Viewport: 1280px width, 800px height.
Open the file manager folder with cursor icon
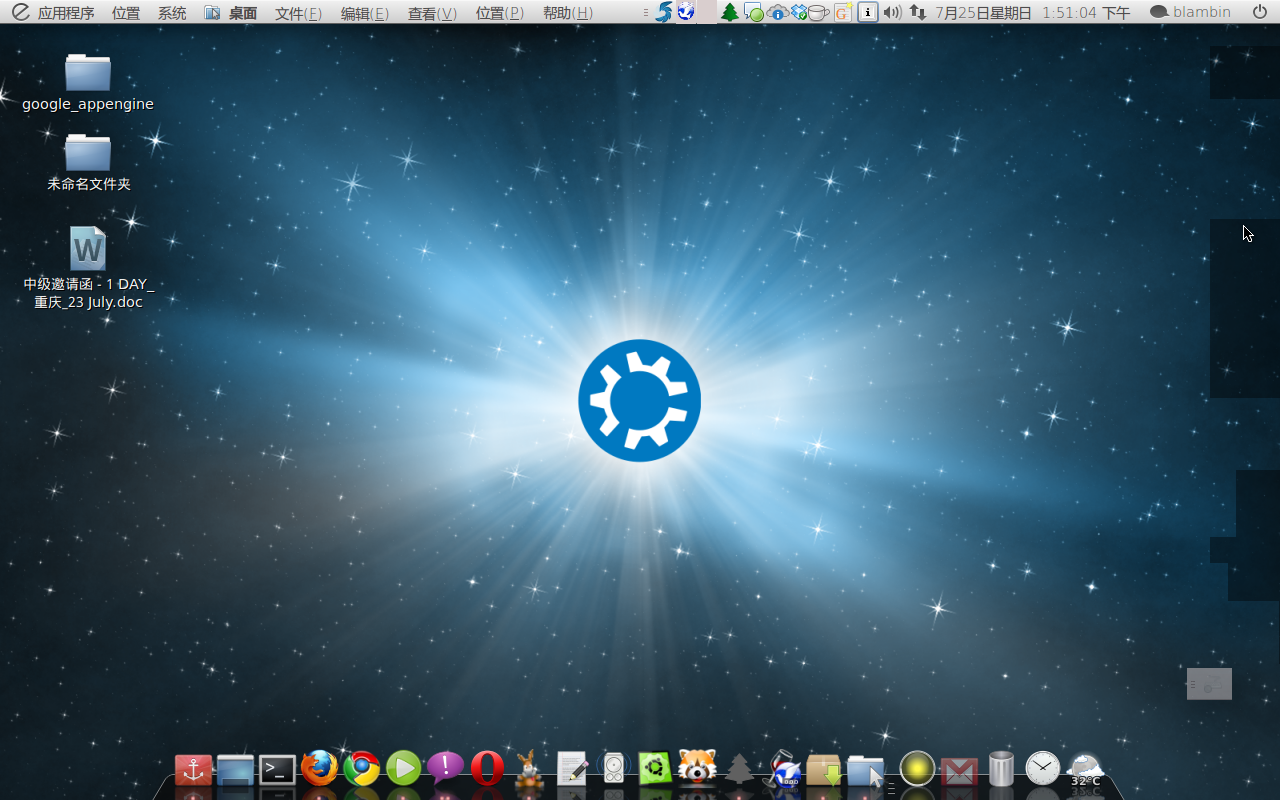click(x=866, y=770)
